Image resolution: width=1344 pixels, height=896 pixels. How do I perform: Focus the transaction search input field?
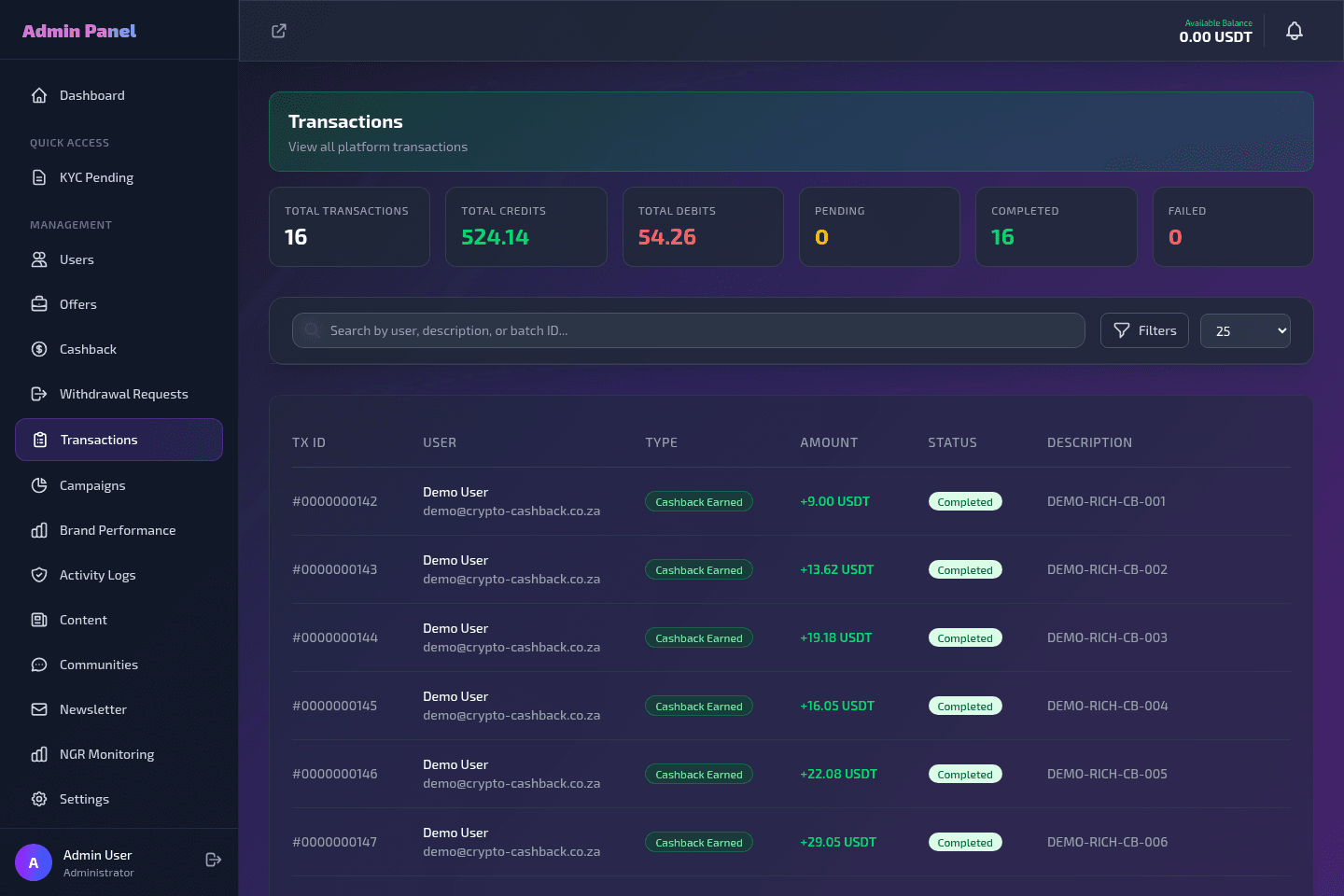(x=689, y=330)
